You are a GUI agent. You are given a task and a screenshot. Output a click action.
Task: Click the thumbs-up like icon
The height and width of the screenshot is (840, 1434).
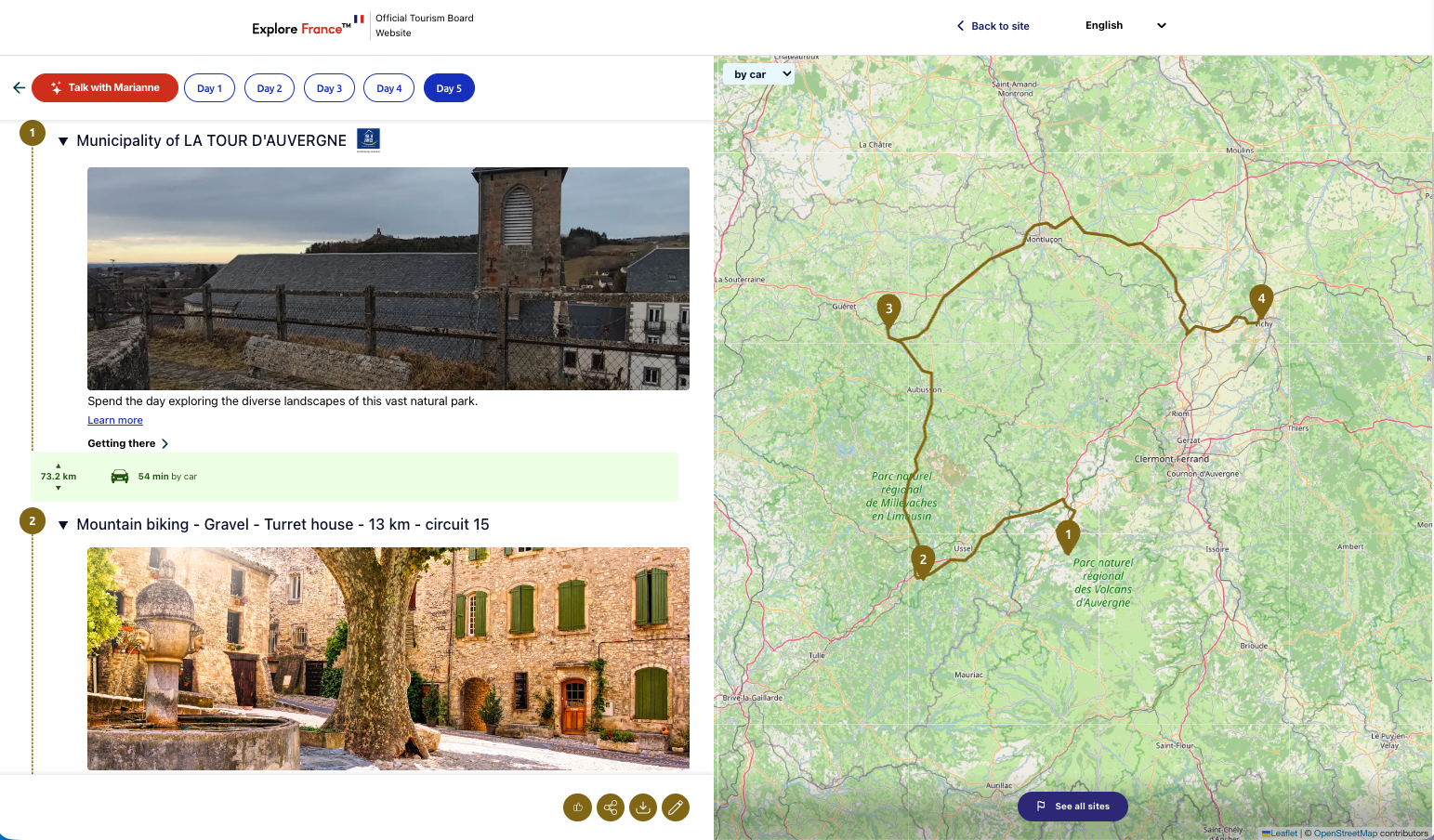(577, 807)
